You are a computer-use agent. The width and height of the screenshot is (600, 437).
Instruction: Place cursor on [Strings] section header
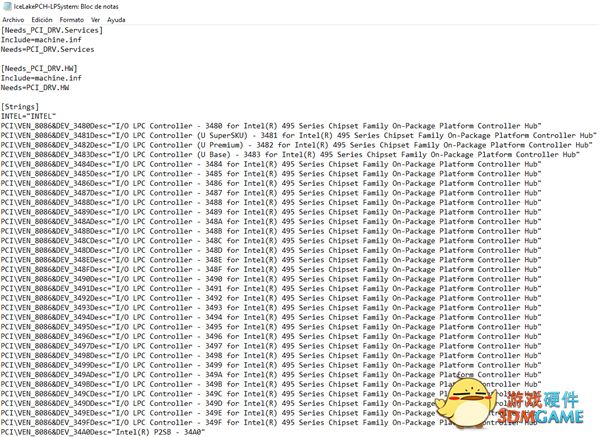20,107
